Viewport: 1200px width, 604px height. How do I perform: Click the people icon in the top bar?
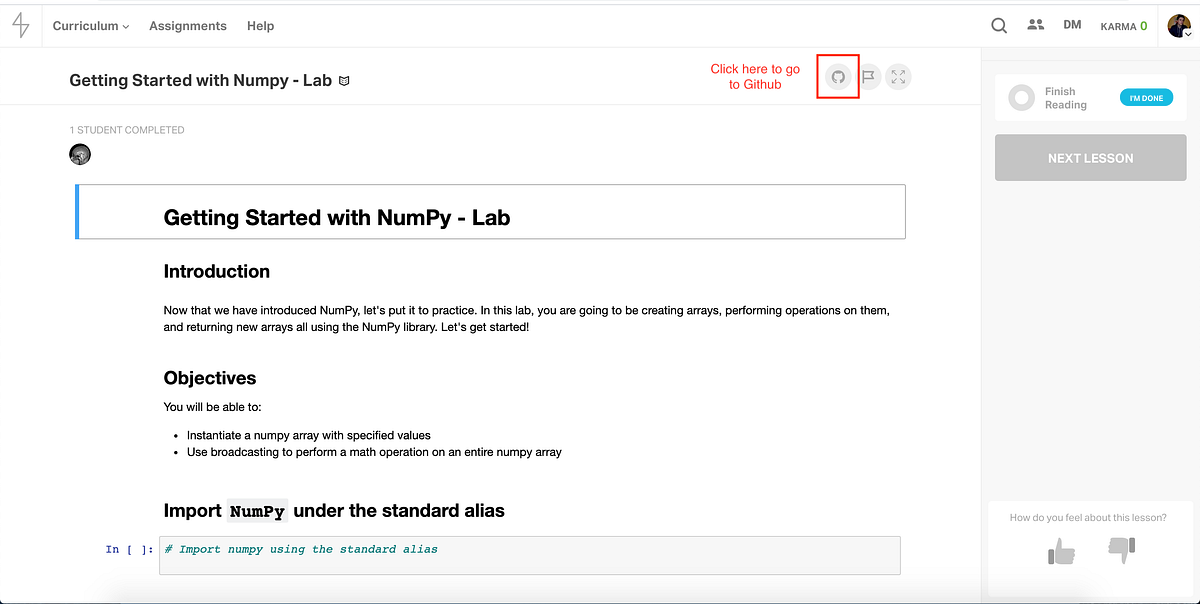1036,24
